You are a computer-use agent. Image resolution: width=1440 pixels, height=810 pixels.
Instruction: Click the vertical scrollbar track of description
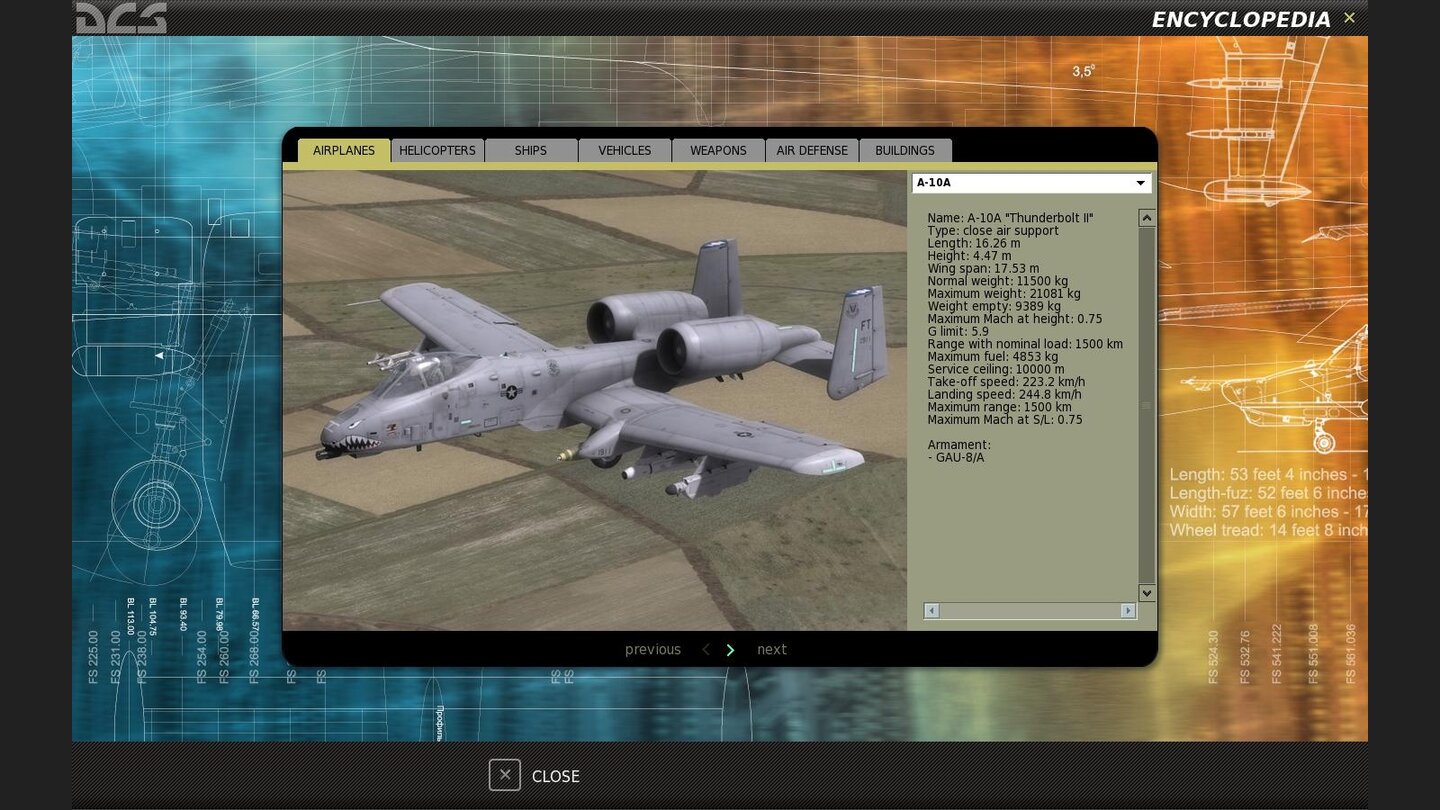coord(1147,405)
